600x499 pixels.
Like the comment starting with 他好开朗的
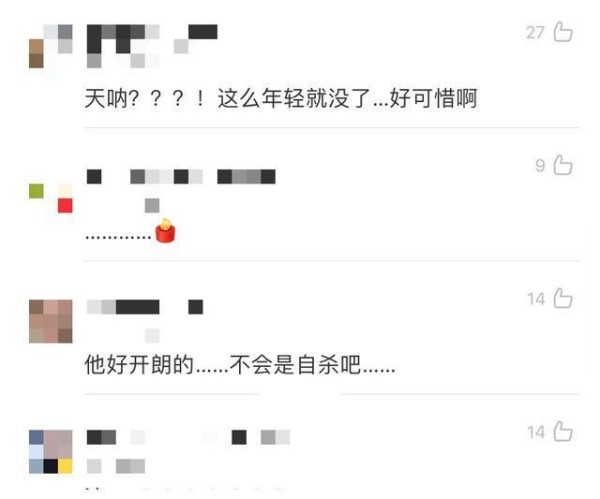[x=563, y=298]
